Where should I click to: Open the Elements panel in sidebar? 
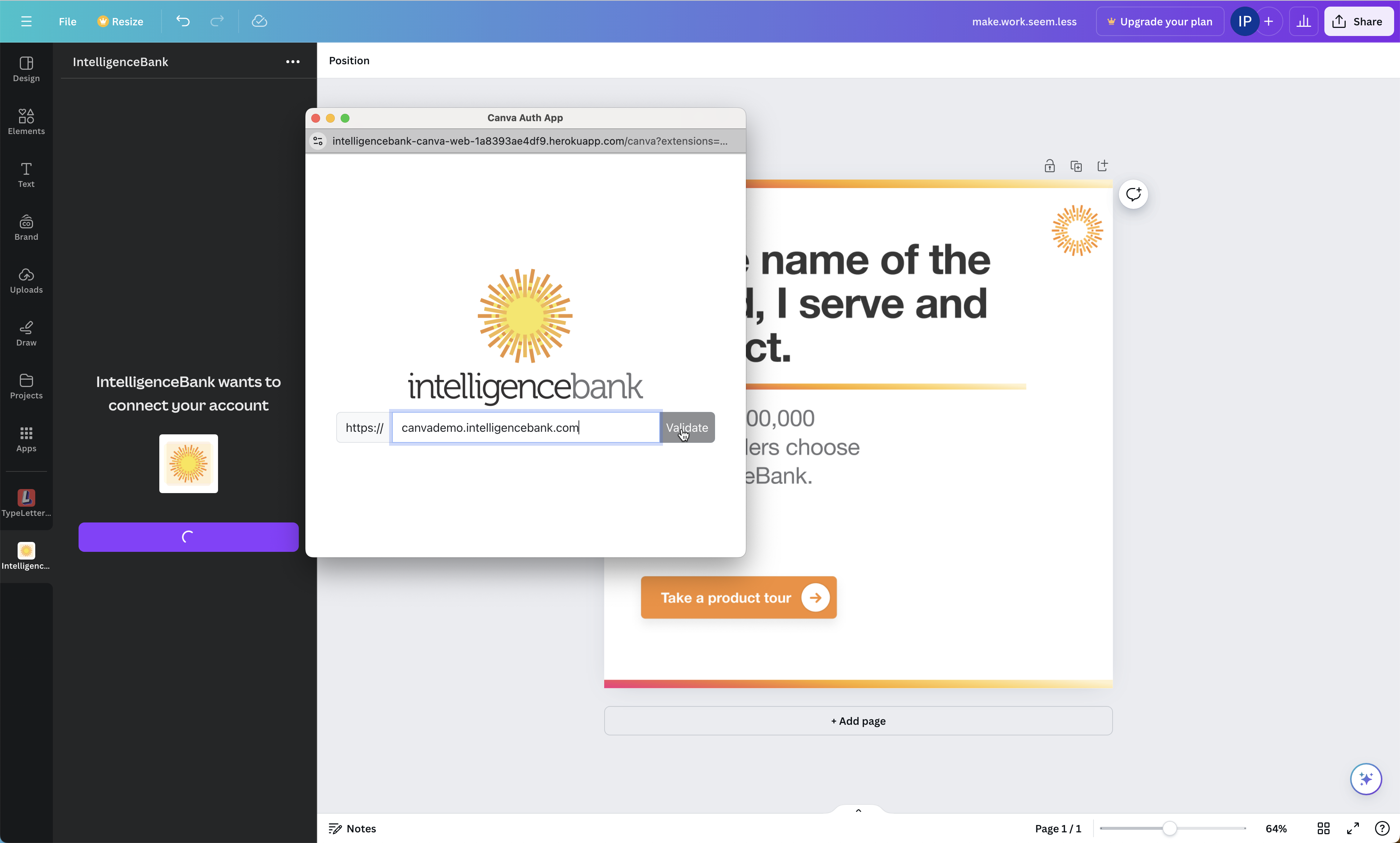26,122
